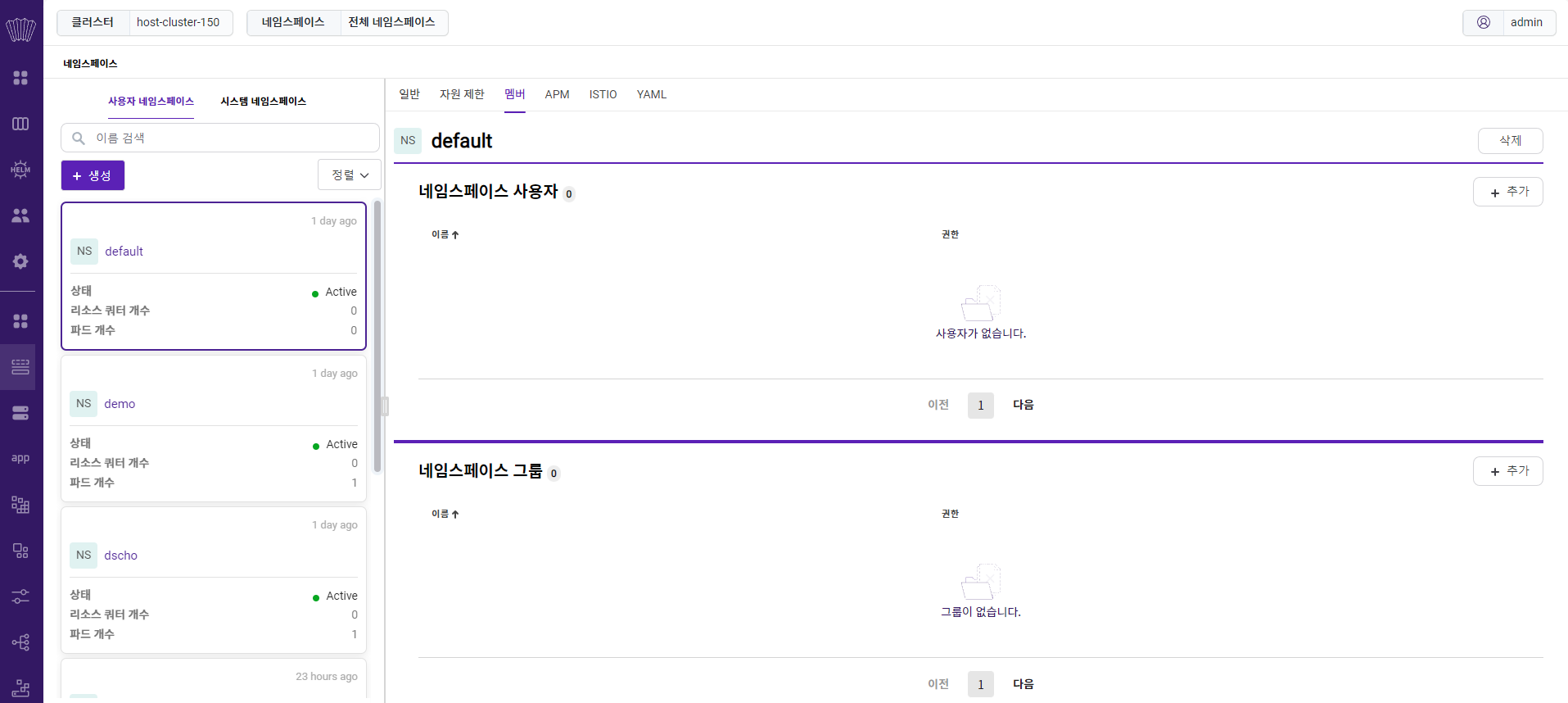Open the app icon in sidebar
This screenshot has width=1568, height=703.
(x=20, y=458)
